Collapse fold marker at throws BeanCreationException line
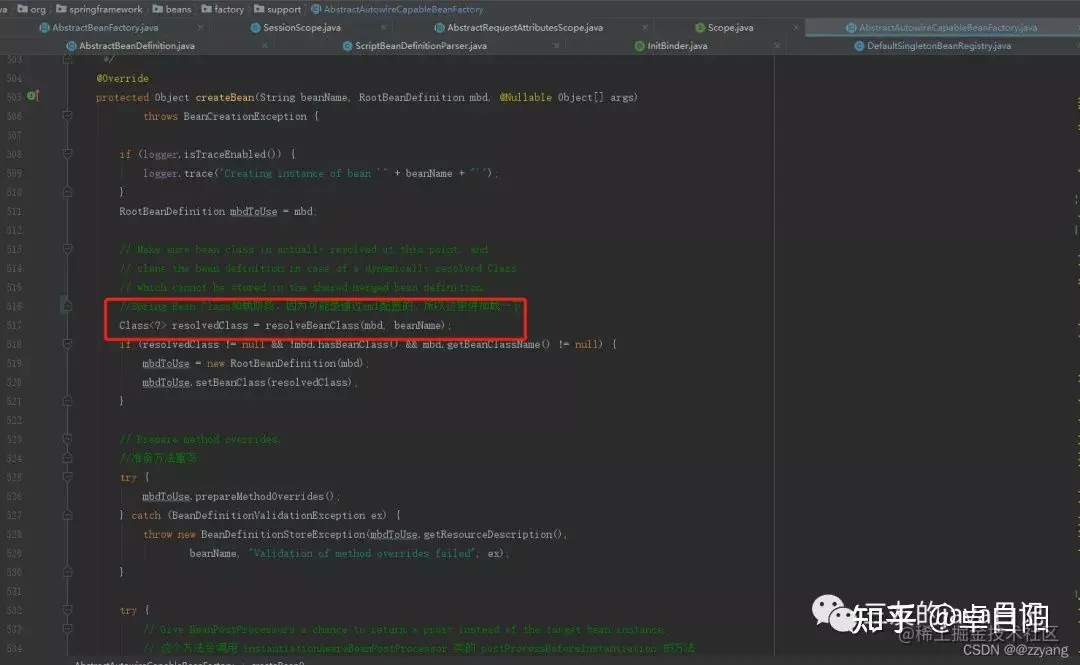Viewport: 1080px width, 665px height. [x=68, y=116]
